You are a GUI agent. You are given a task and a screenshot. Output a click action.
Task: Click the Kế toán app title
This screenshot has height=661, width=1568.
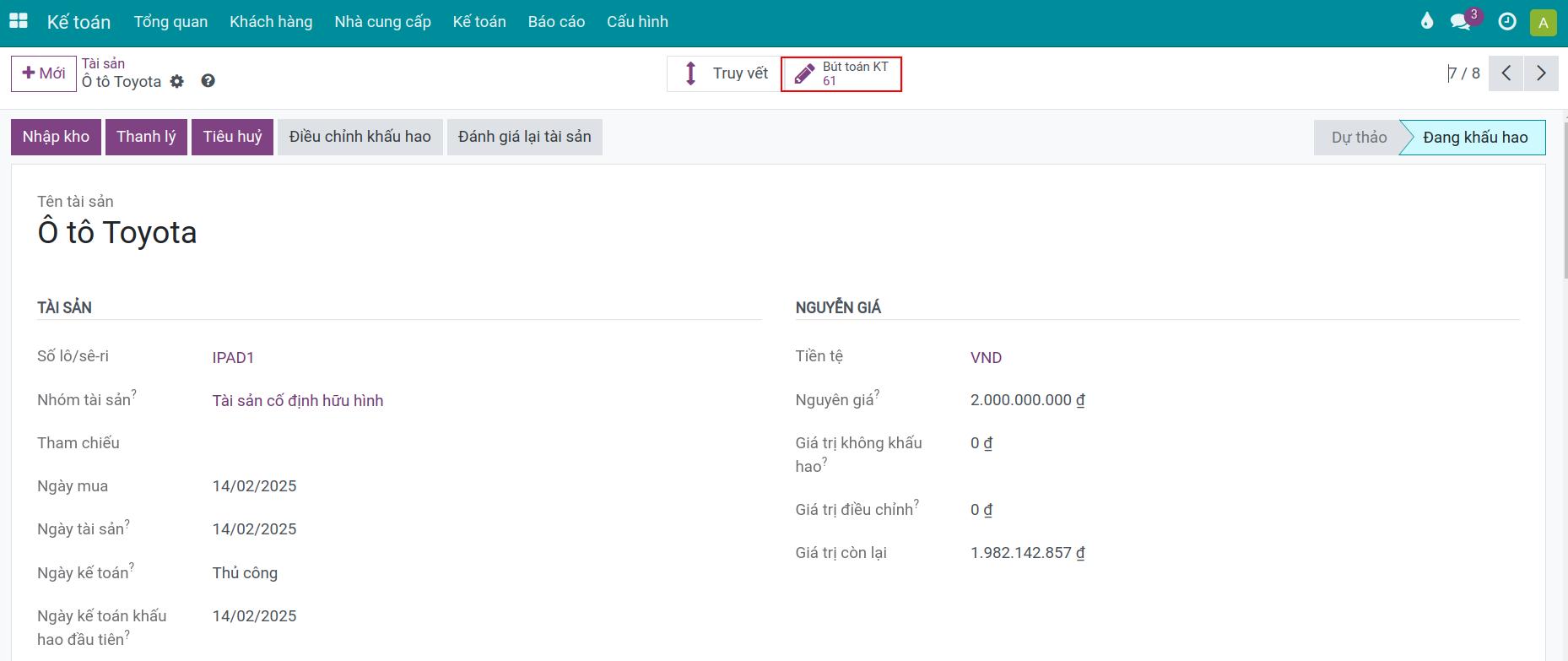(x=78, y=22)
